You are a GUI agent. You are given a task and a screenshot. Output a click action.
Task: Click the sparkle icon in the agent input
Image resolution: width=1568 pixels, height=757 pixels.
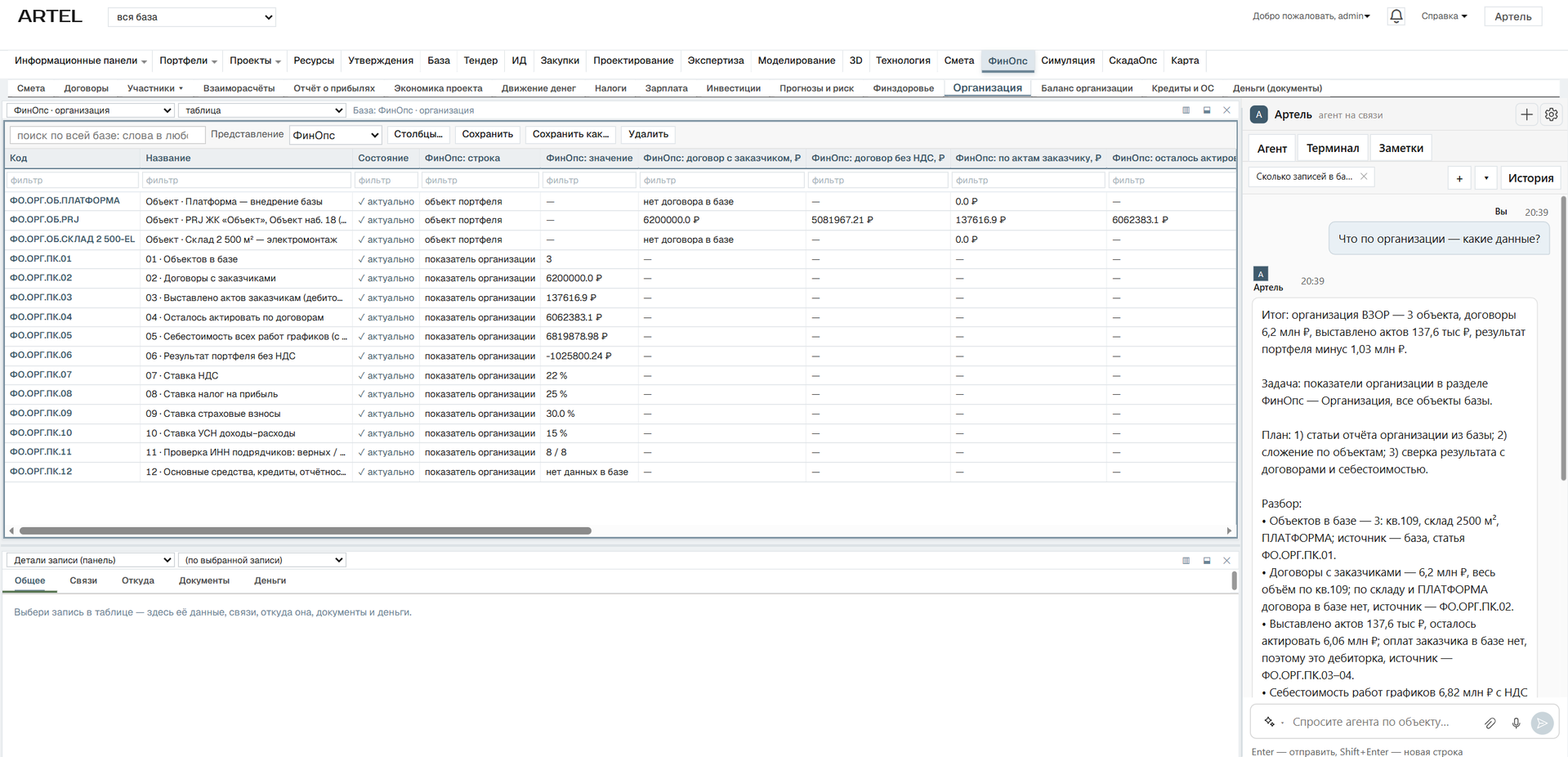1270,722
